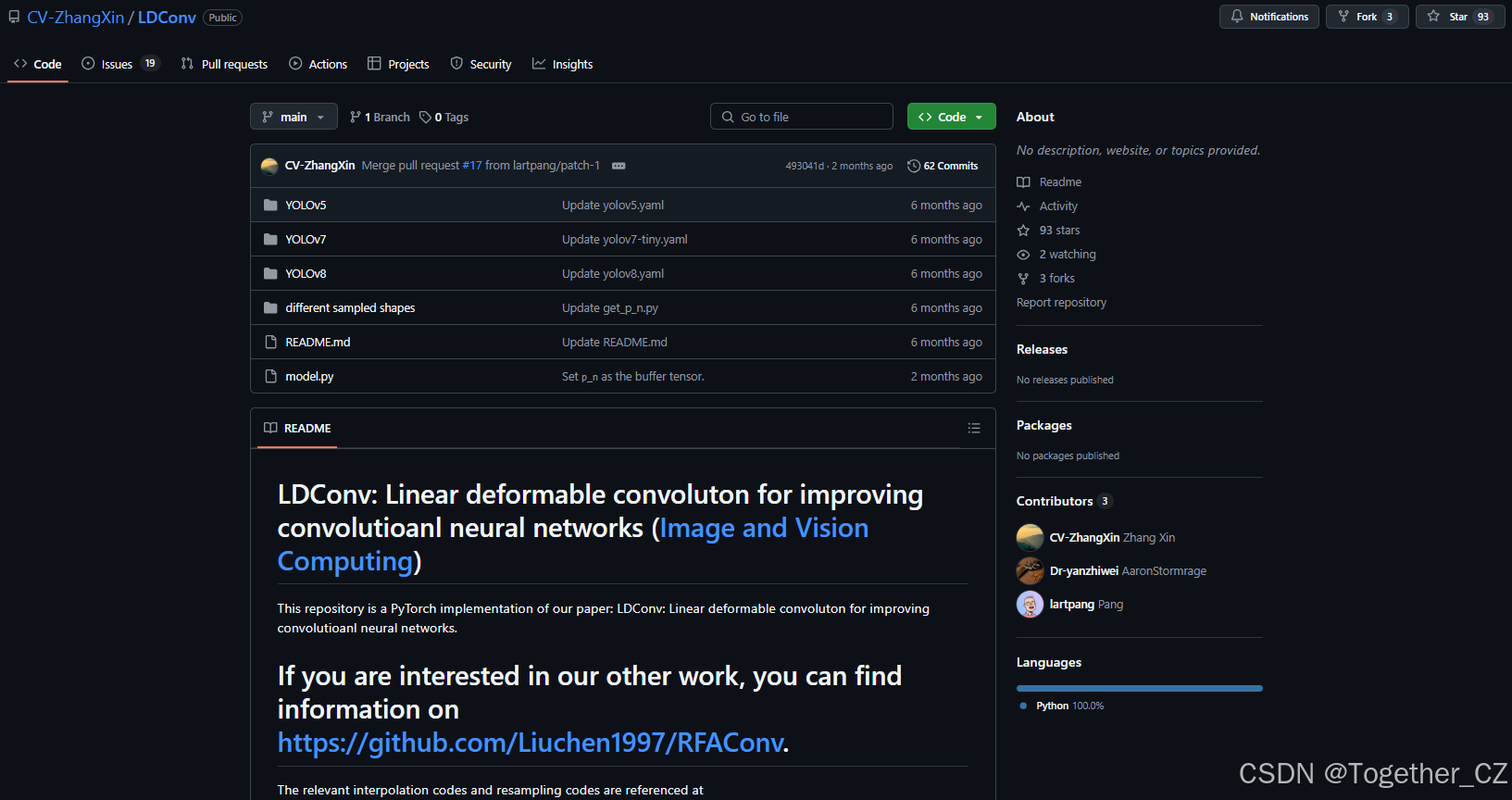Image resolution: width=1512 pixels, height=800 pixels.
Task: Star the LDConv repository
Action: click(x=1461, y=17)
